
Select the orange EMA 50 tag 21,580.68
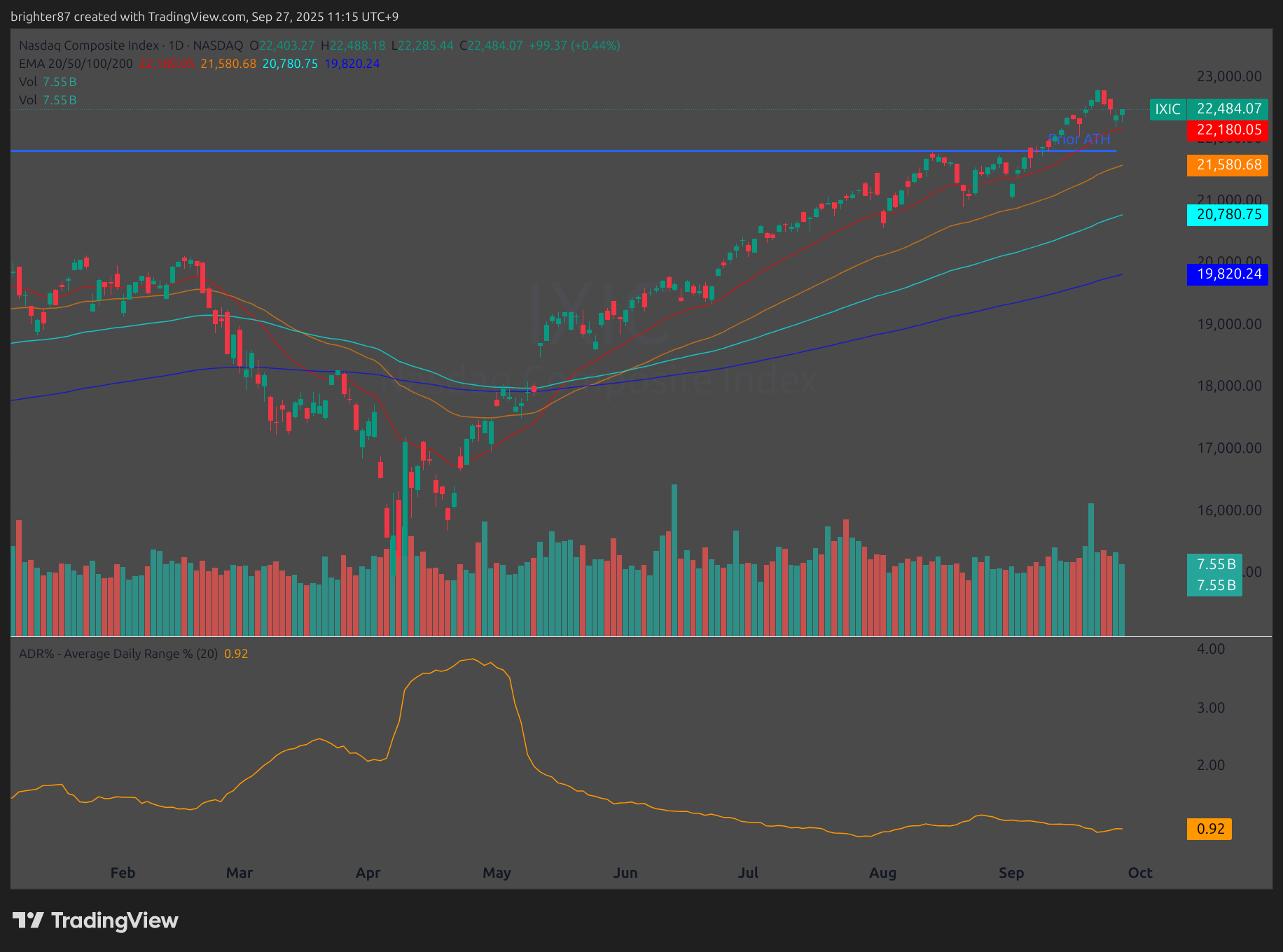click(1228, 165)
